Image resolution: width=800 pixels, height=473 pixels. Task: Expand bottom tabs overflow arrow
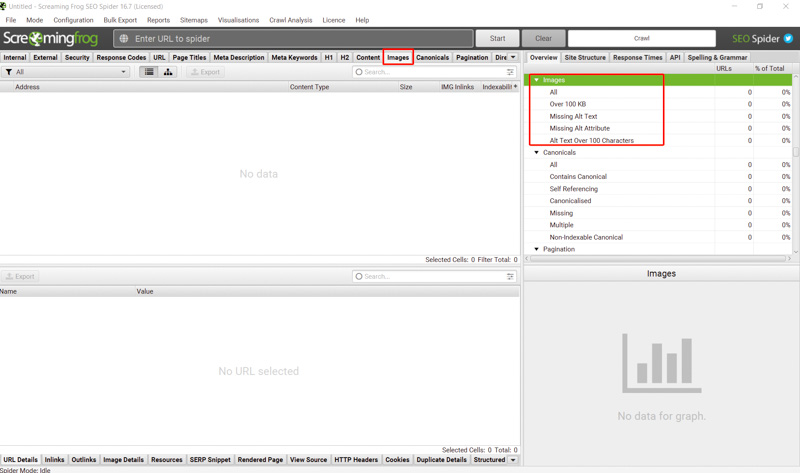[513, 460]
